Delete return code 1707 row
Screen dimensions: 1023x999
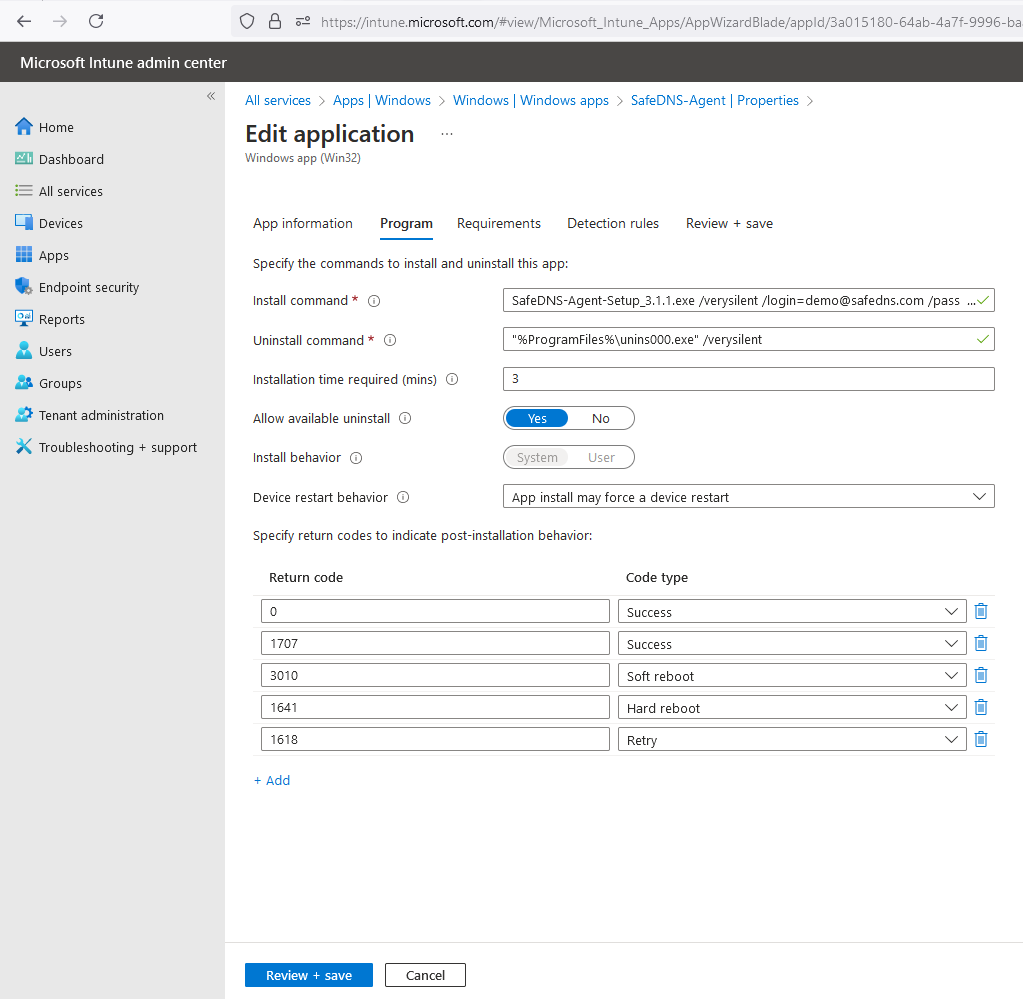pos(981,643)
